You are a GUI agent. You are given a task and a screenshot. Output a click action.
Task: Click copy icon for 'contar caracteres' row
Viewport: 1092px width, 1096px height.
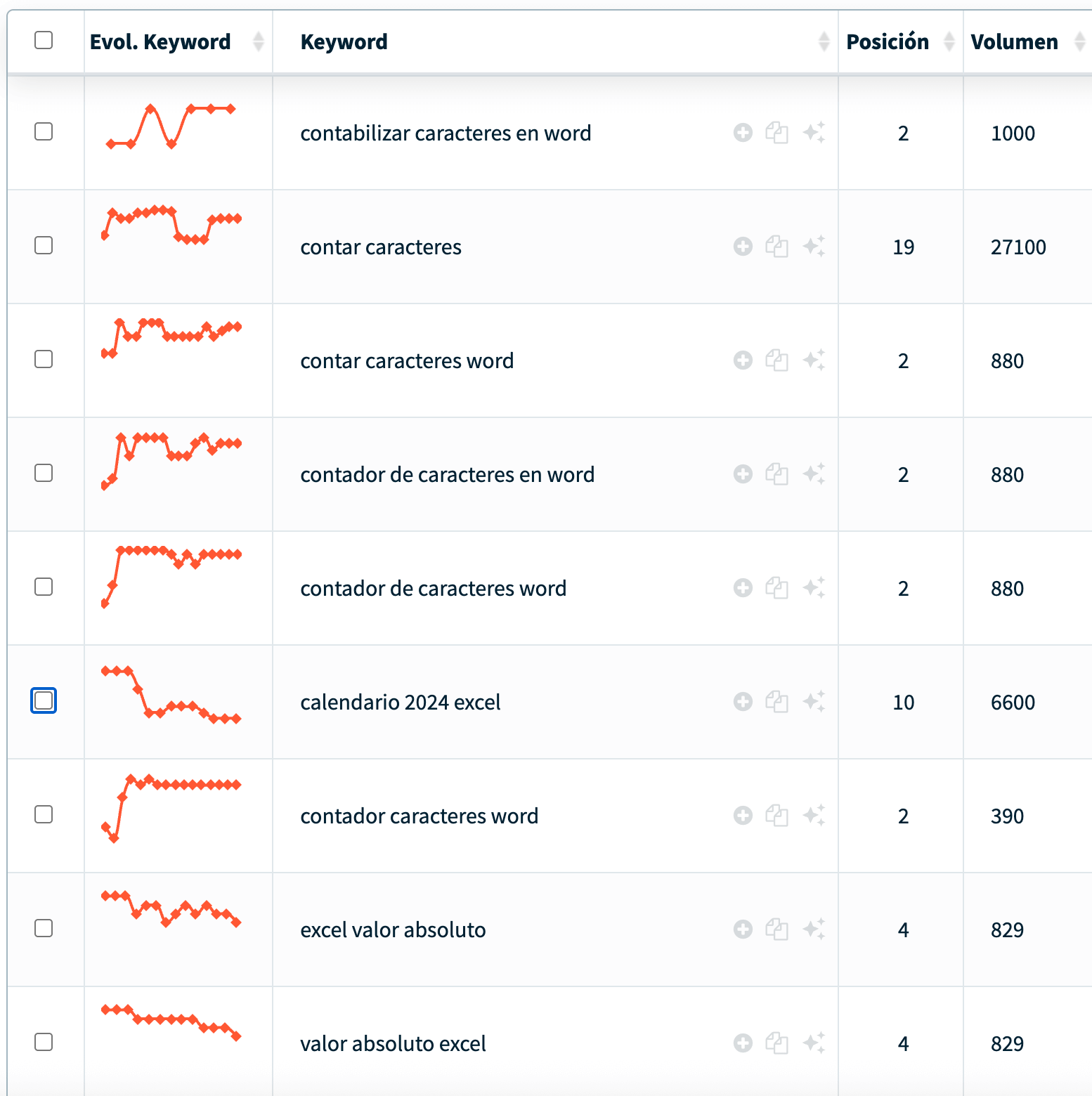776,247
